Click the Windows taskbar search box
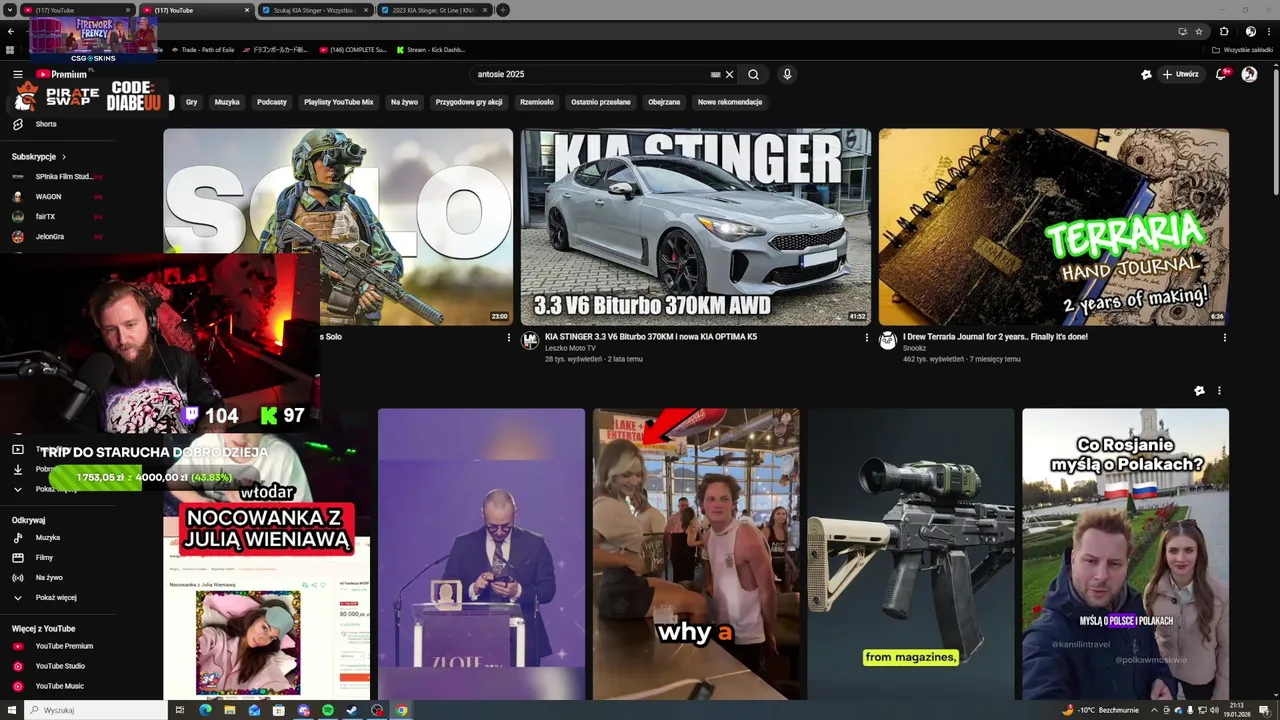Viewport: 1280px width, 720px height. [96, 710]
